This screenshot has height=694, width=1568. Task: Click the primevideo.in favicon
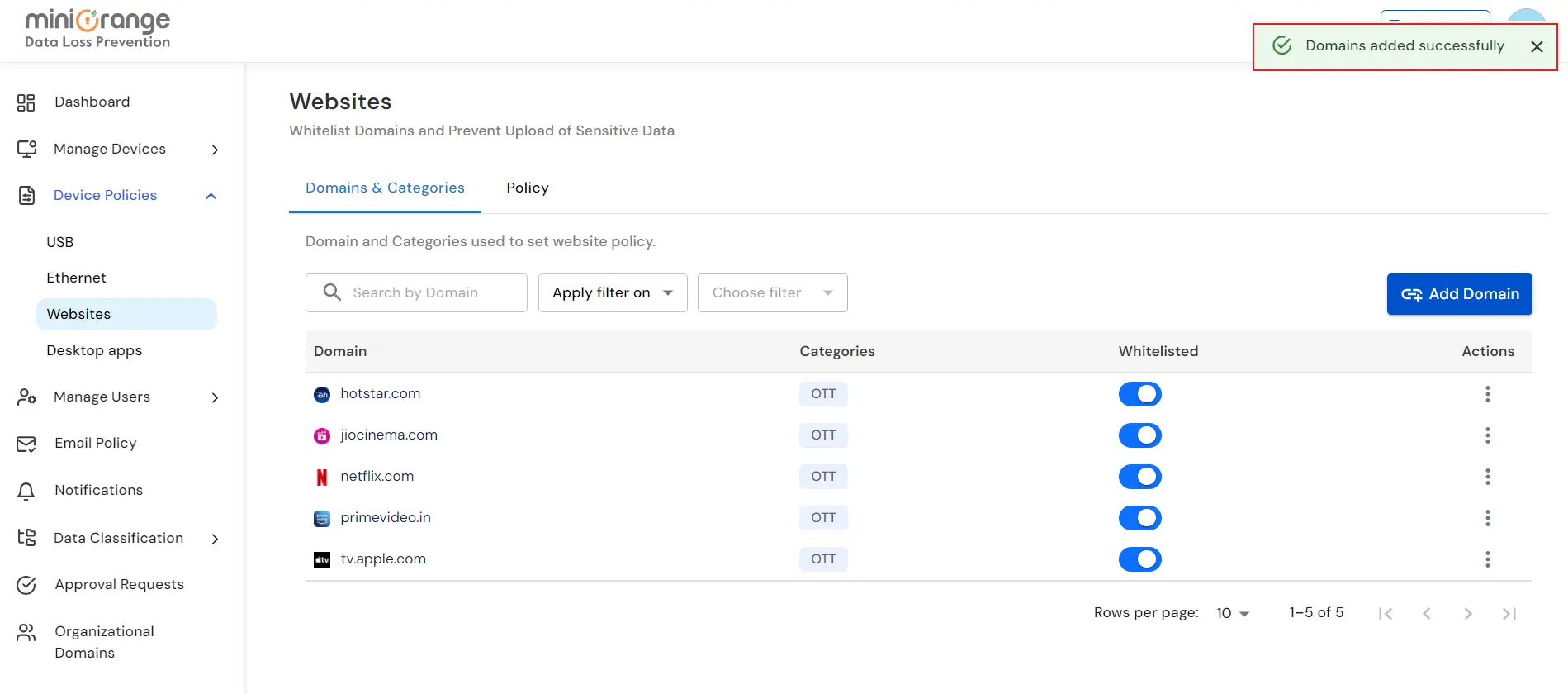click(322, 519)
